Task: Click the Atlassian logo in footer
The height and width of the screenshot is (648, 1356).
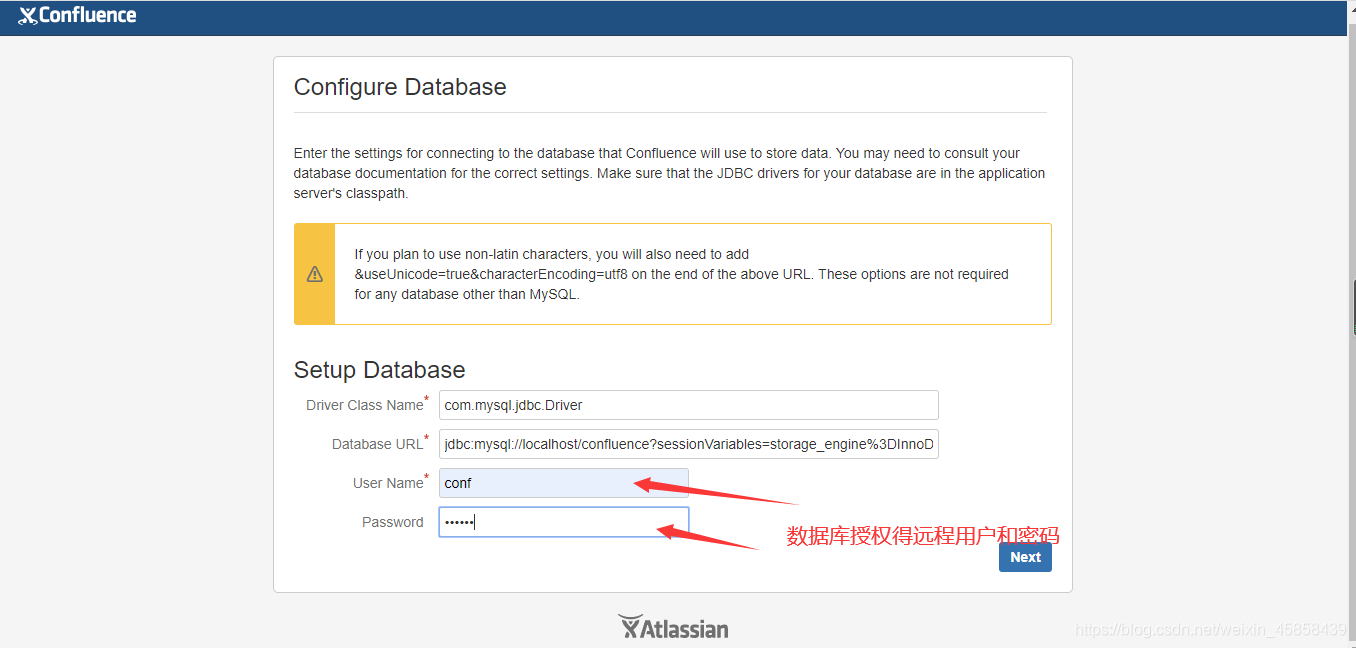Action: pyautogui.click(x=673, y=627)
